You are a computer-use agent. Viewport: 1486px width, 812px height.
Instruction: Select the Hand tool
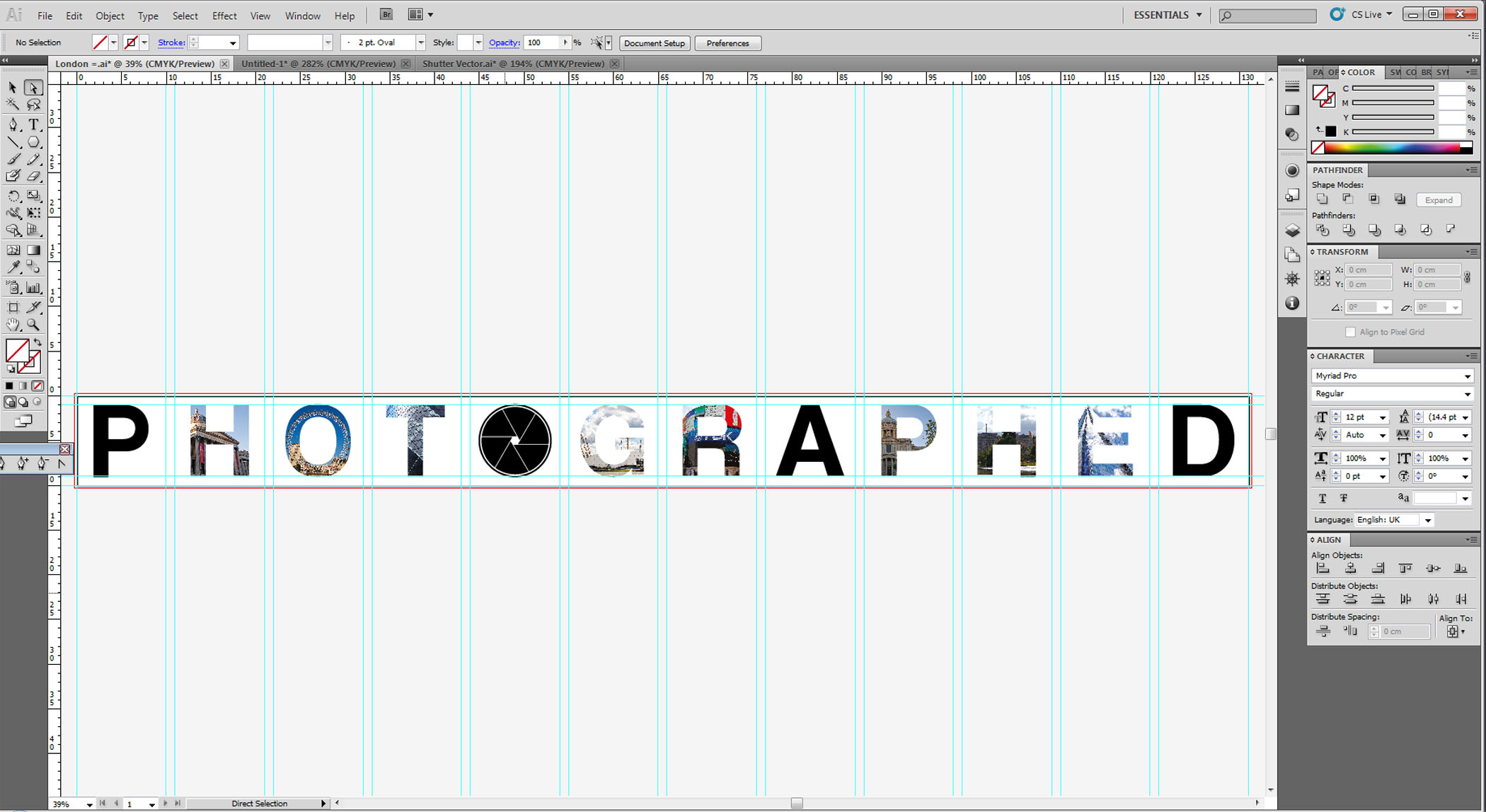click(x=13, y=325)
